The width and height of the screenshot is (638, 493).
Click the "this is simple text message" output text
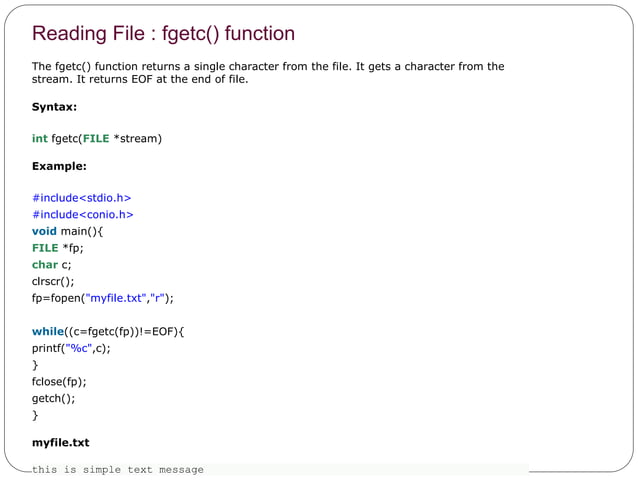(117, 470)
